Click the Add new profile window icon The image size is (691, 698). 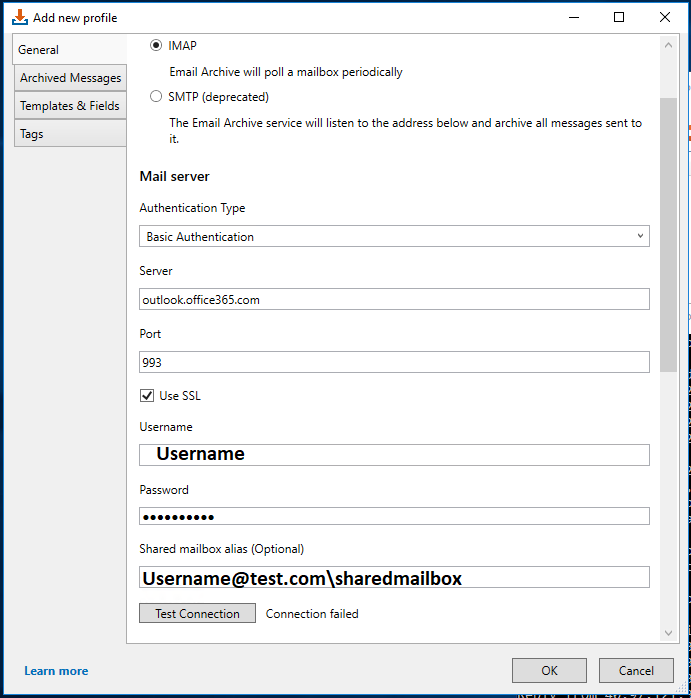(x=19, y=17)
